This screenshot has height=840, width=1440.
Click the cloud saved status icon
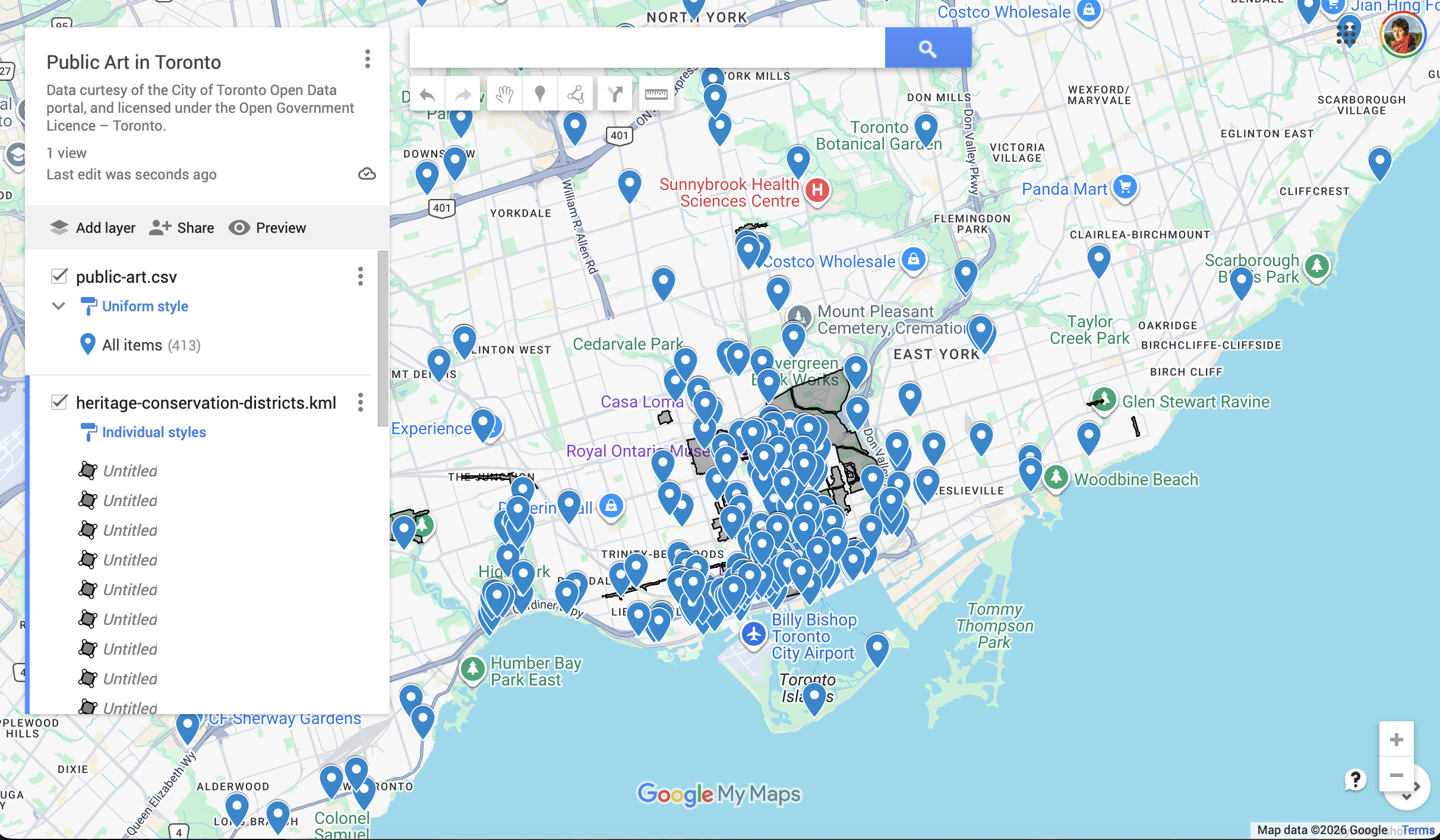point(367,174)
